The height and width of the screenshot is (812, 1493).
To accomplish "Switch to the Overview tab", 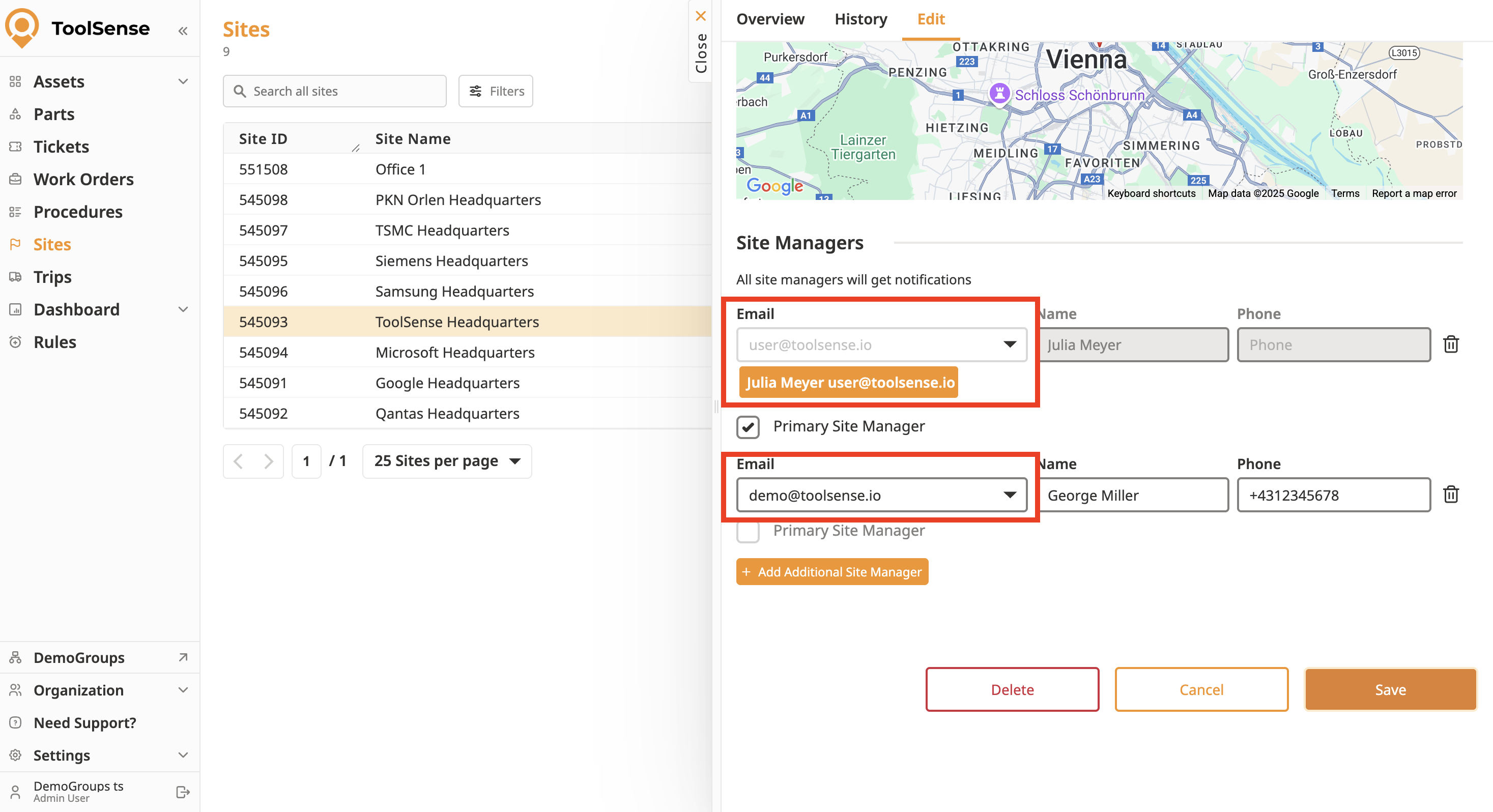I will click(x=770, y=19).
